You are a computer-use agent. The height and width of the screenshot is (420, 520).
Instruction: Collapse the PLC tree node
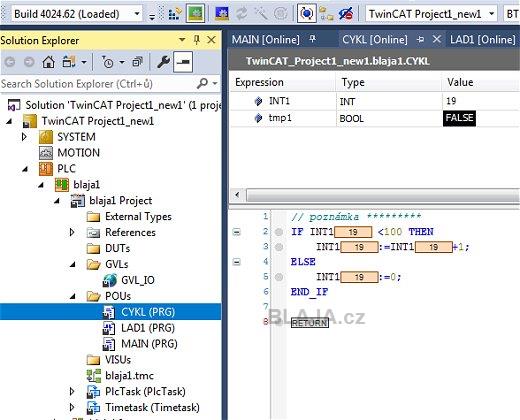click(x=25, y=169)
